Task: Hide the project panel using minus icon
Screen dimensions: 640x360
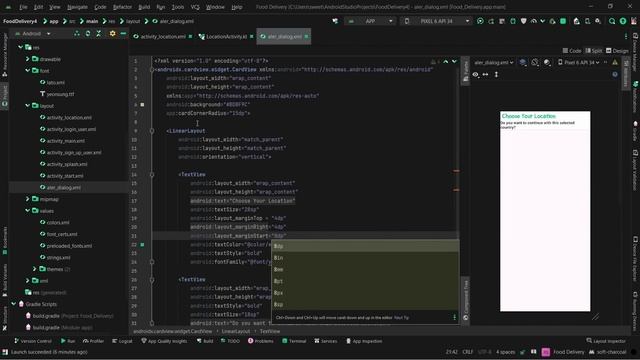Action: point(123,33)
